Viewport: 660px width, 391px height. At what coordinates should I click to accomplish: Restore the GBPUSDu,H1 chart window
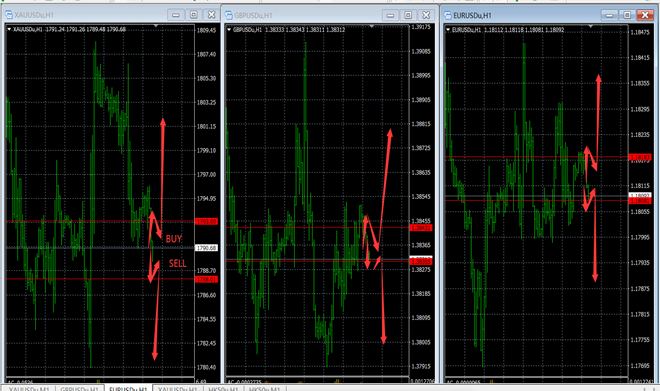pos(408,15)
